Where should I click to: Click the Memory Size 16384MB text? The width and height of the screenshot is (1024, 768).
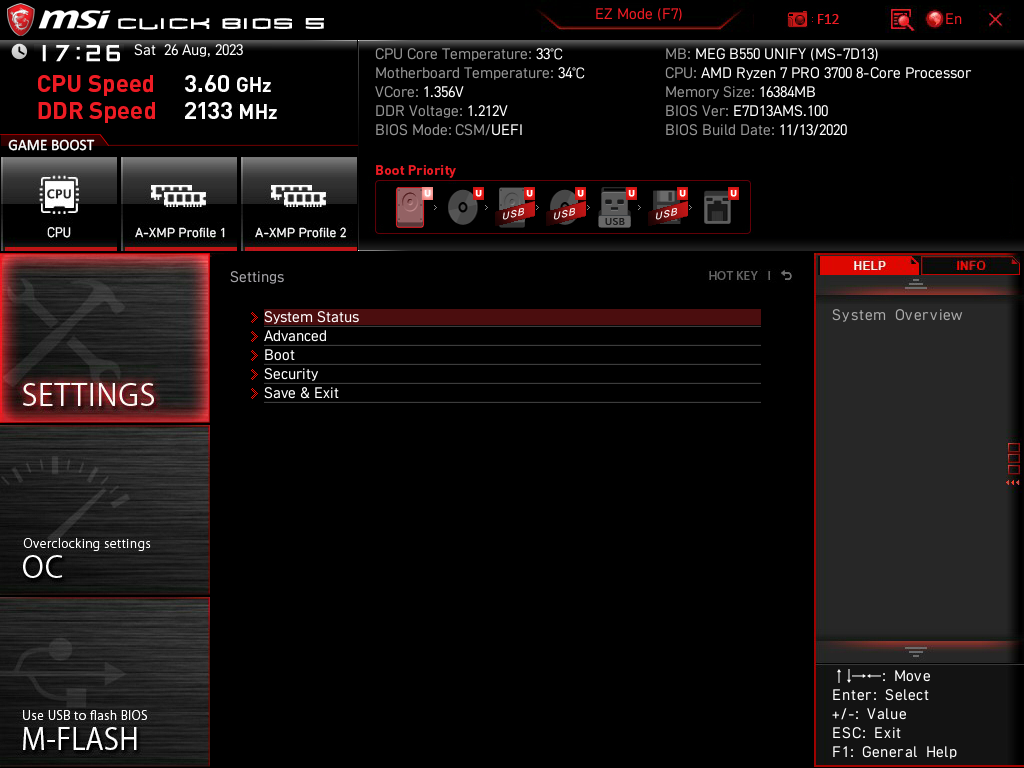point(740,92)
